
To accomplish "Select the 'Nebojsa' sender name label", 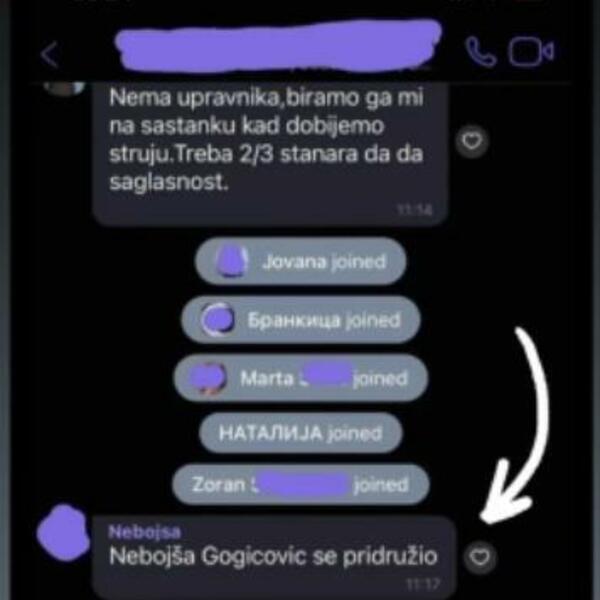I will pos(145,532).
